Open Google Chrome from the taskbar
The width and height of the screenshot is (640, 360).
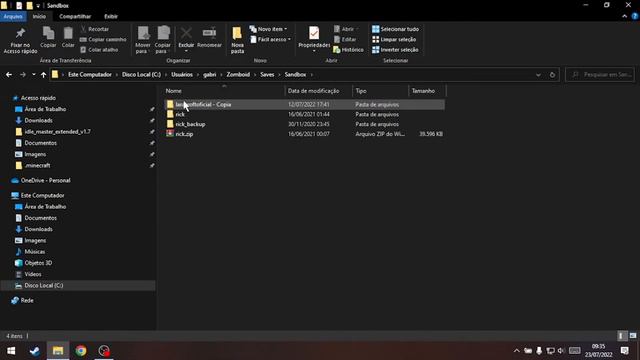81,351
